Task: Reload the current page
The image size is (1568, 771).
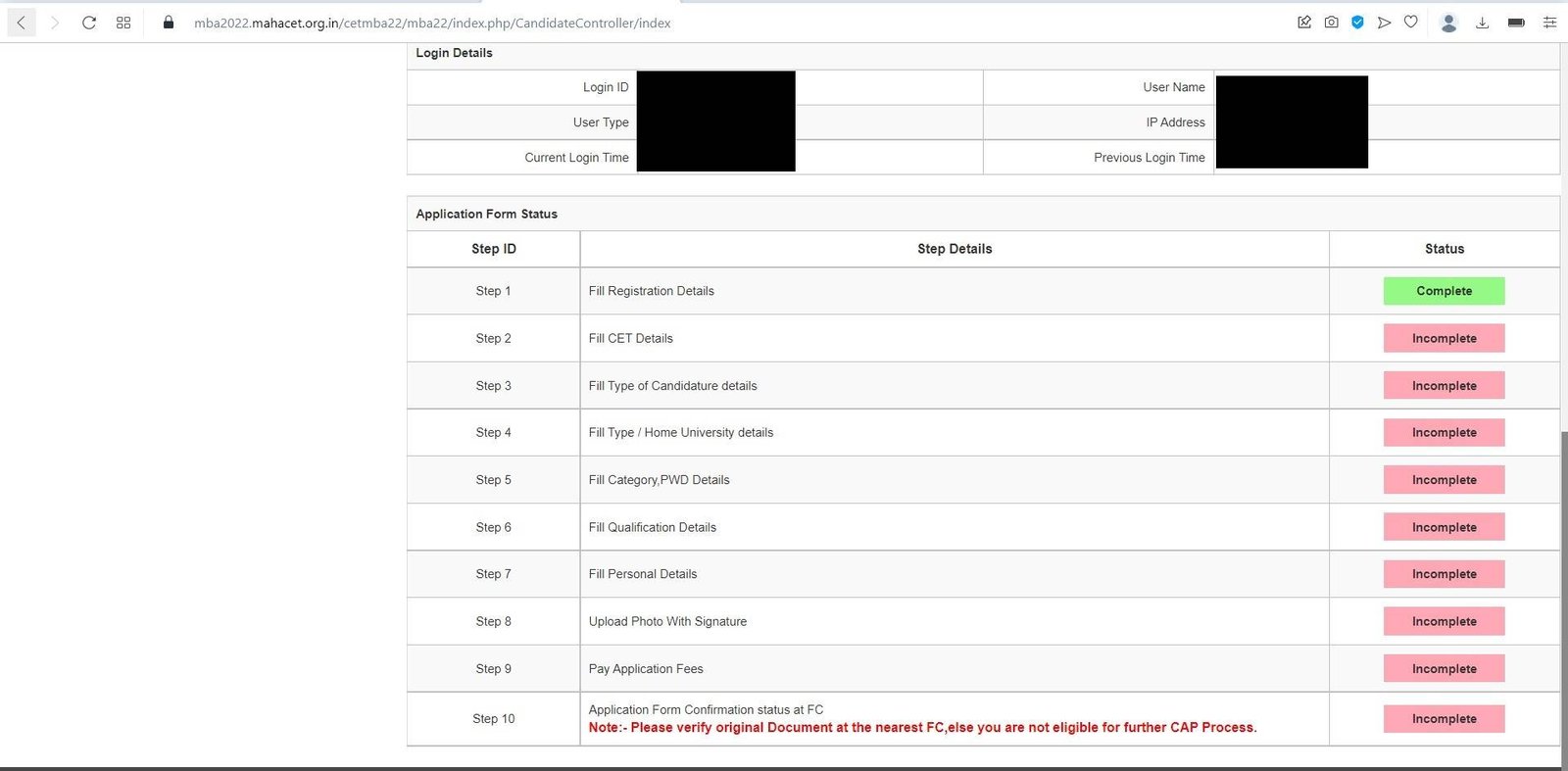Action: (89, 23)
